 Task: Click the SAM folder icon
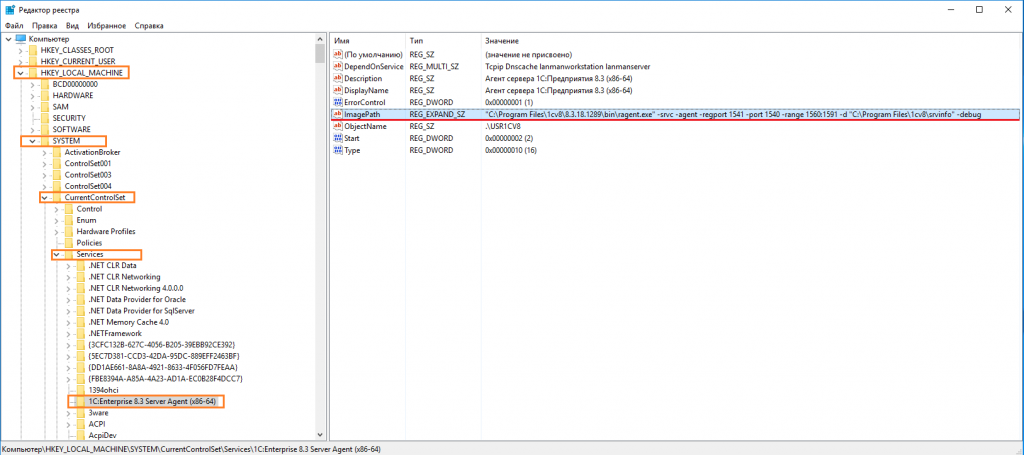tap(44, 106)
